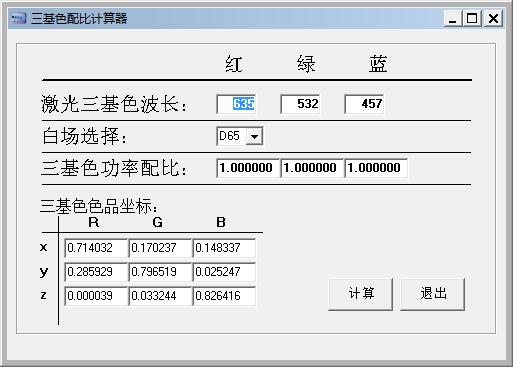Click the 退出 exit button

432,294
